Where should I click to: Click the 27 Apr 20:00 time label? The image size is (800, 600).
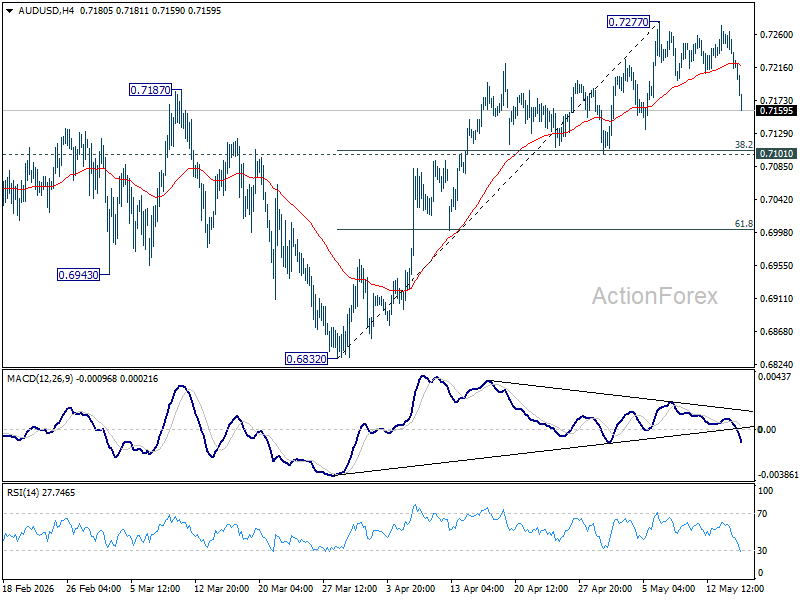pyautogui.click(x=605, y=589)
